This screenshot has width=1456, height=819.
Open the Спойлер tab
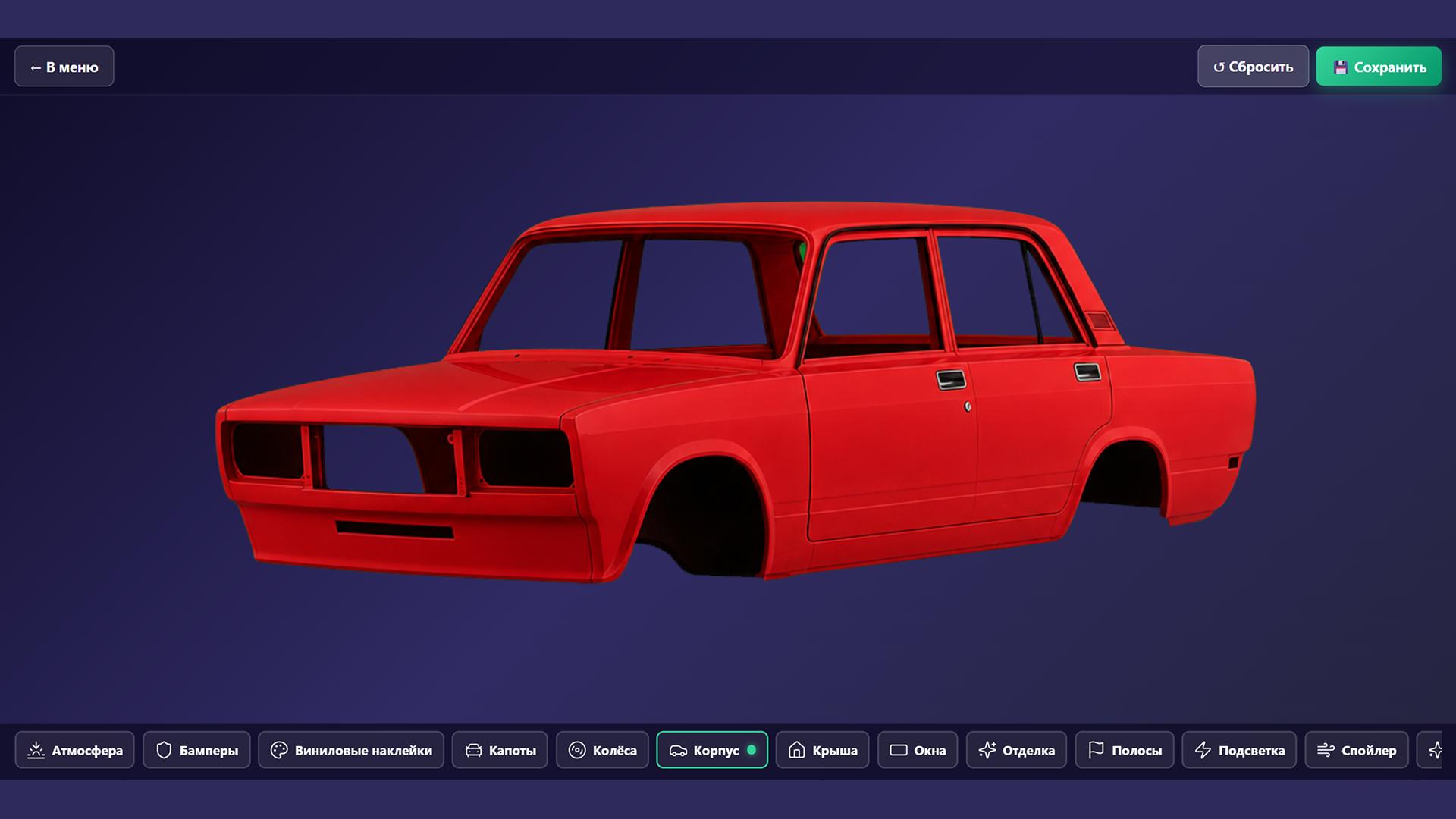[1357, 750]
